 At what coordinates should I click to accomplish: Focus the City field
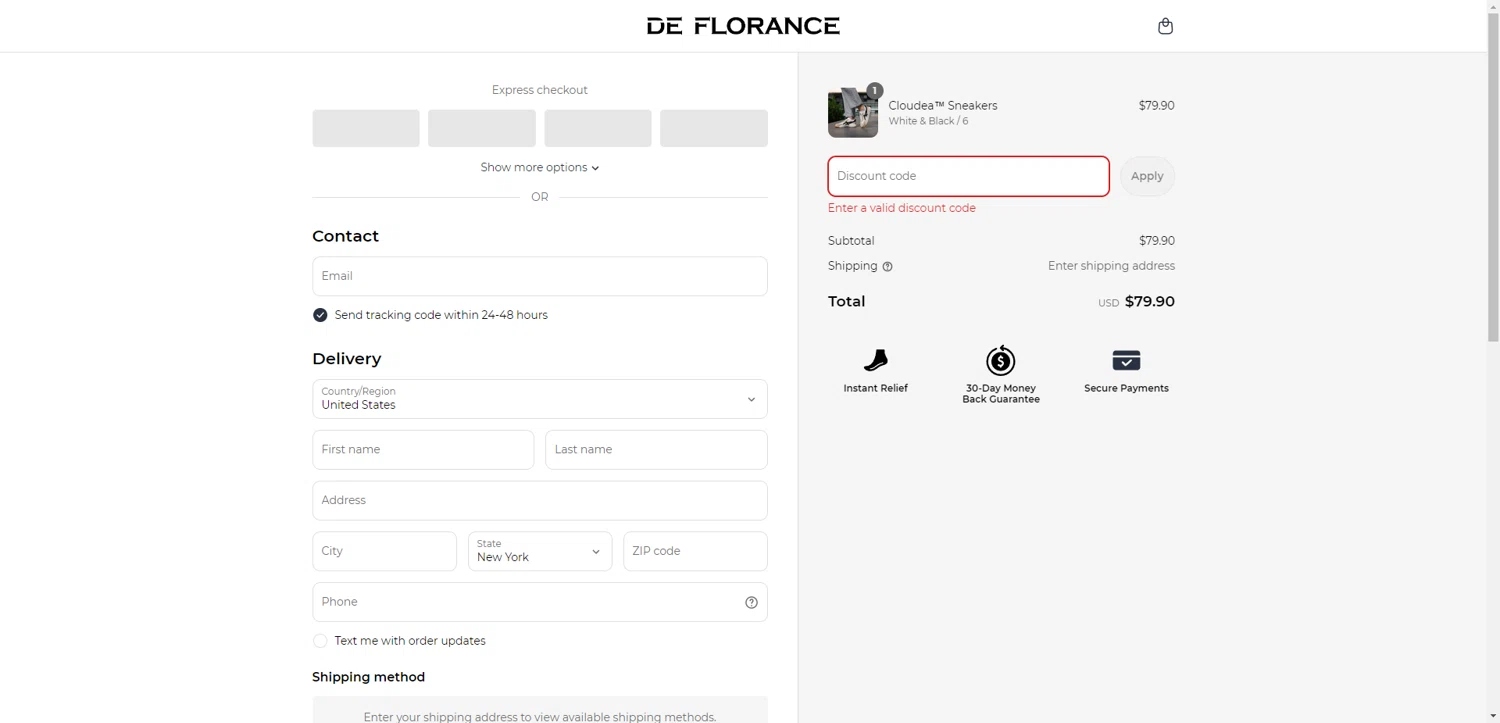384,551
